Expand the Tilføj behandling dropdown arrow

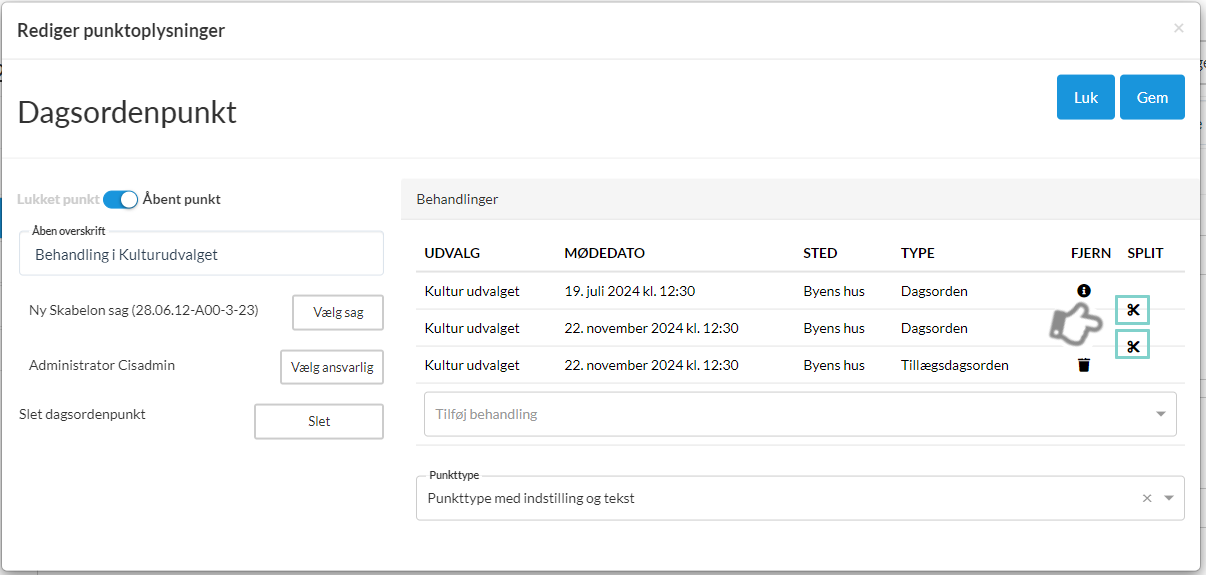(1160, 414)
